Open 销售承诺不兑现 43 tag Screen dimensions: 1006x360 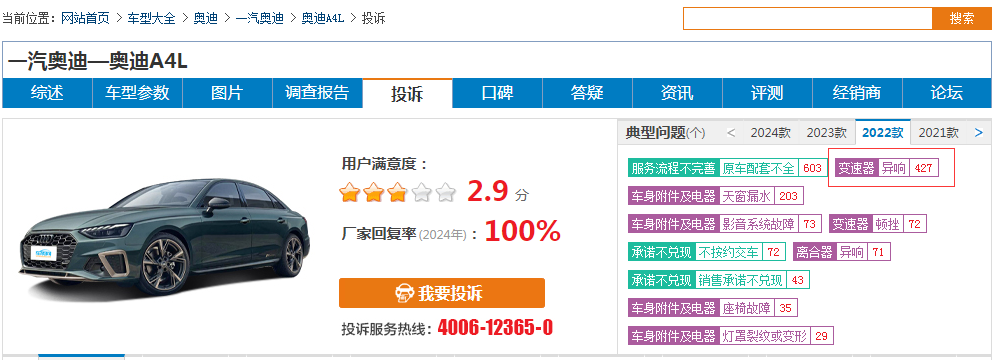click(x=719, y=280)
